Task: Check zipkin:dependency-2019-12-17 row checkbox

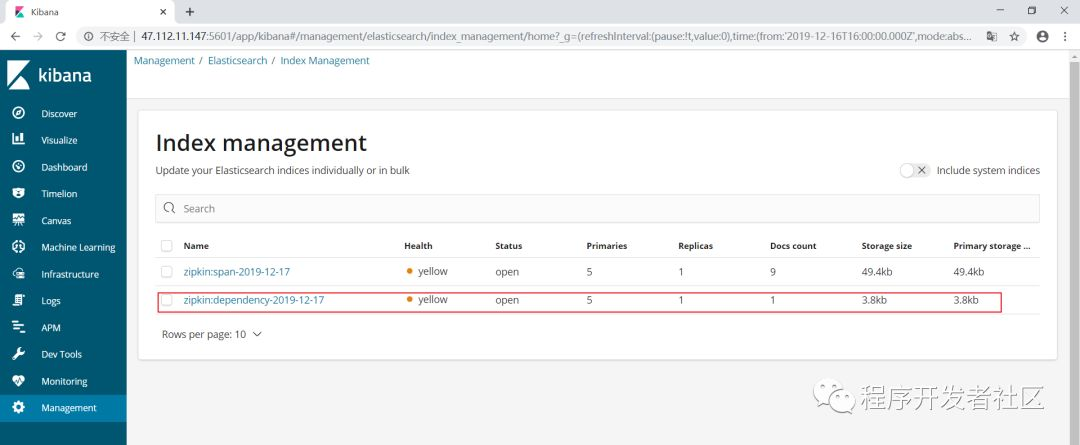Action: point(167,300)
